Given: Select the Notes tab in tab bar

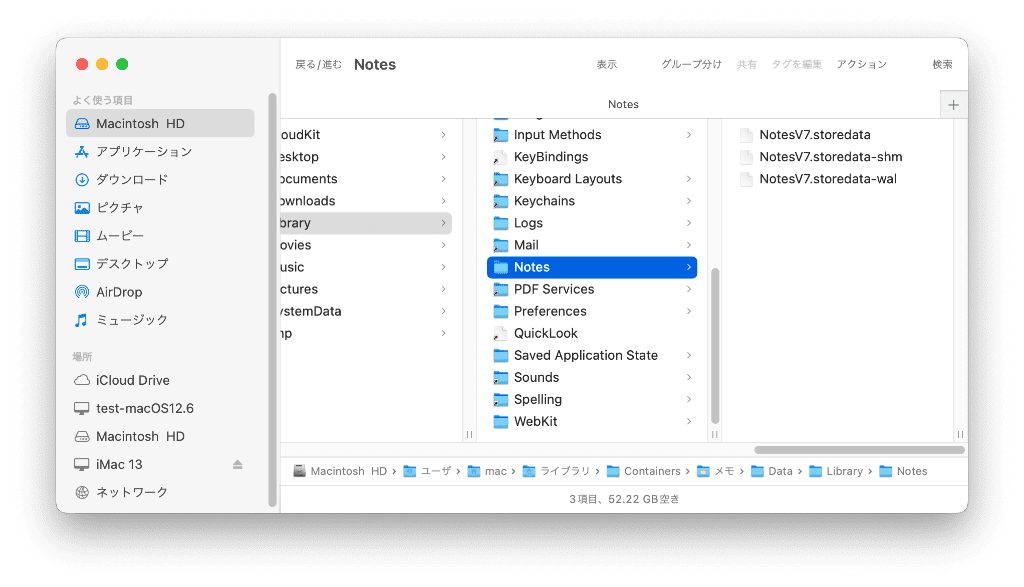Looking at the screenshot, I should (623, 104).
